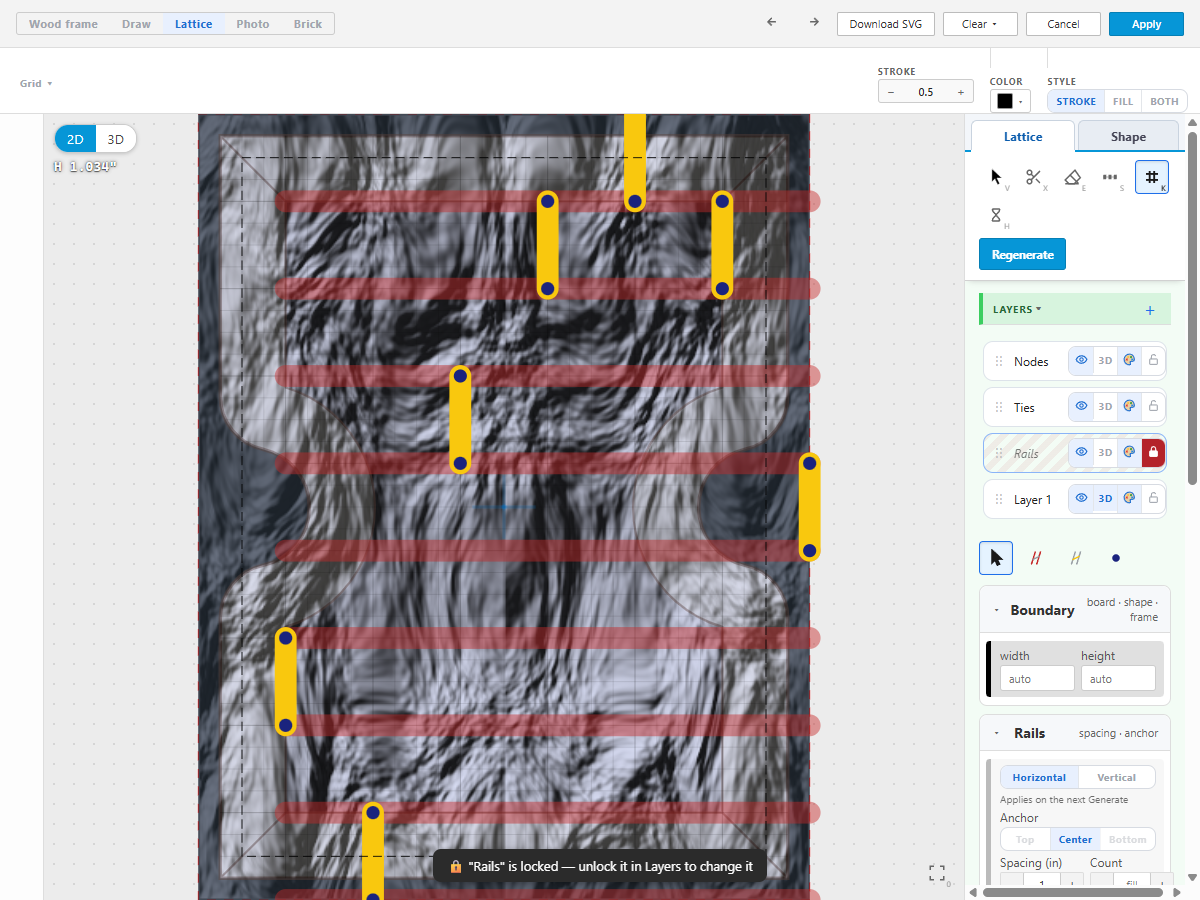1200x900 pixels.
Task: Set style to BOTH
Action: pos(1164,101)
